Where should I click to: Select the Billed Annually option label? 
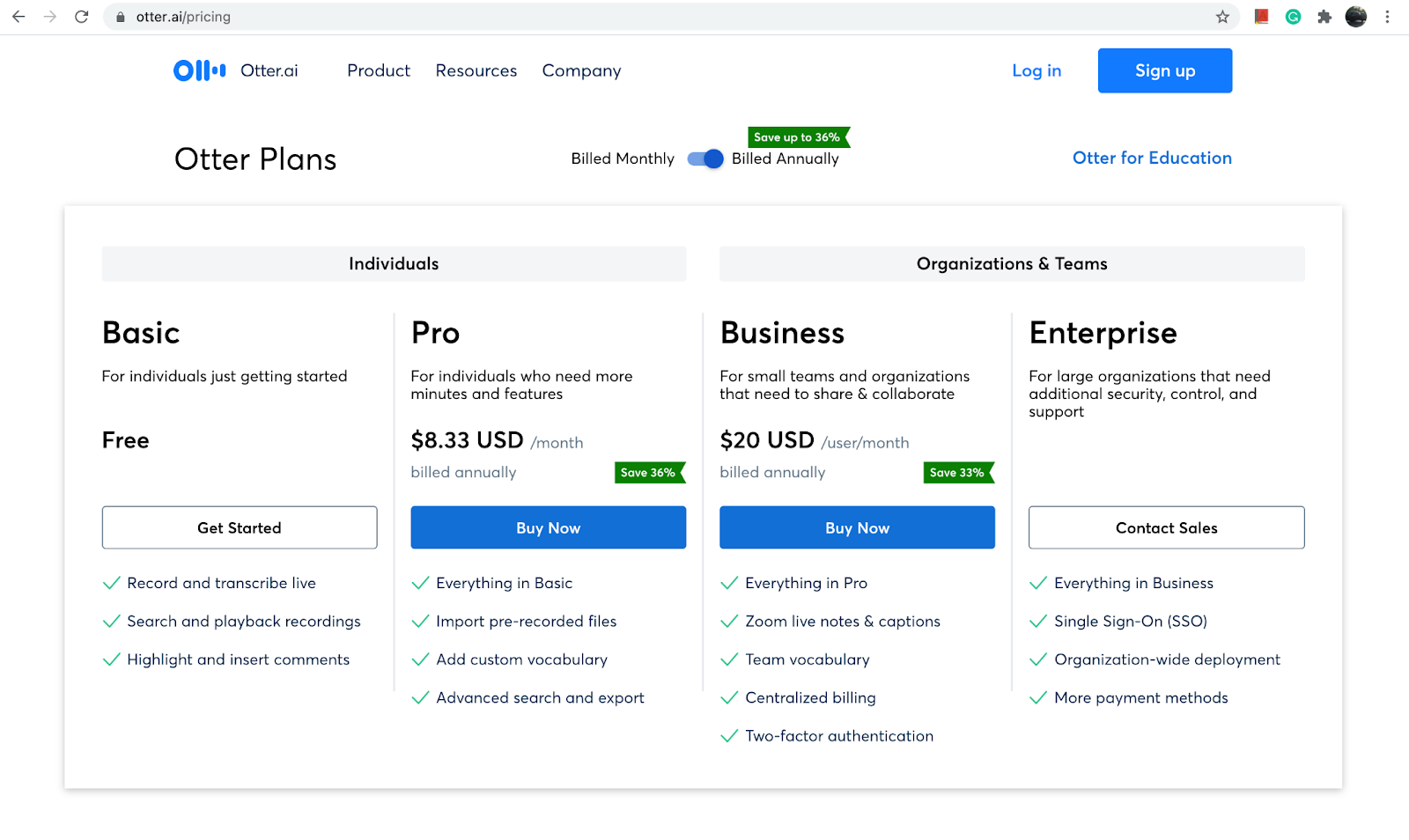point(786,158)
